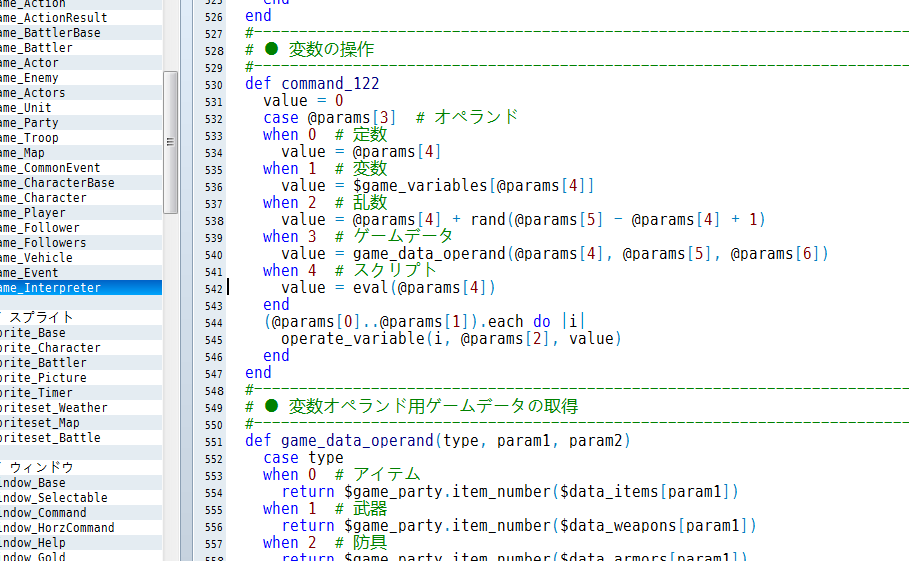The height and width of the screenshot is (561, 909).
Task: Select the Game_Map script entry
Action: (81, 153)
